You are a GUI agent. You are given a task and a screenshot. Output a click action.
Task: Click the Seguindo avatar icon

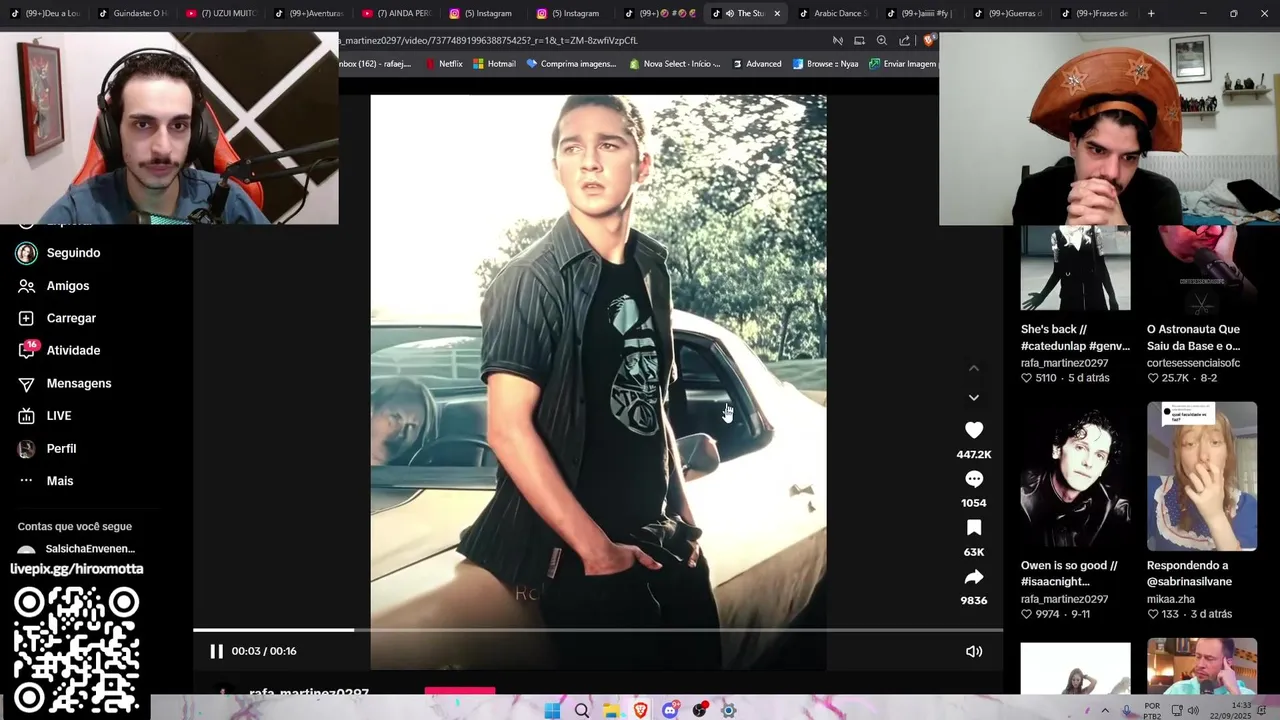[x=27, y=253]
